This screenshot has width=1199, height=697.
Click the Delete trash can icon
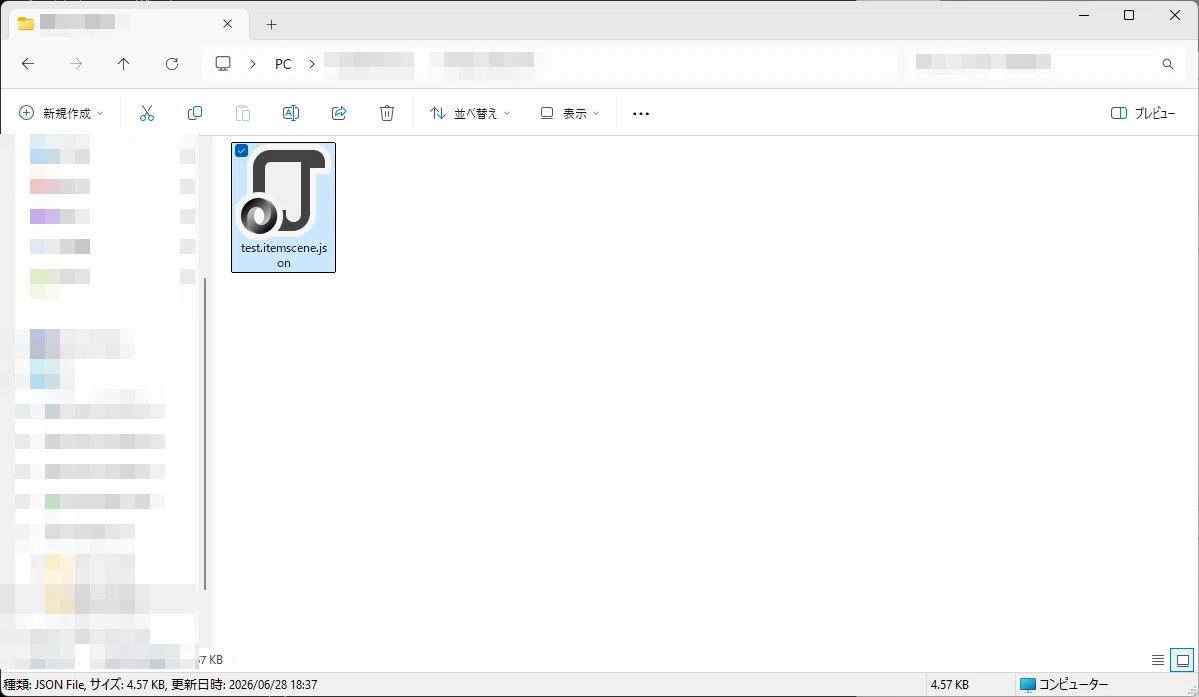(x=387, y=113)
